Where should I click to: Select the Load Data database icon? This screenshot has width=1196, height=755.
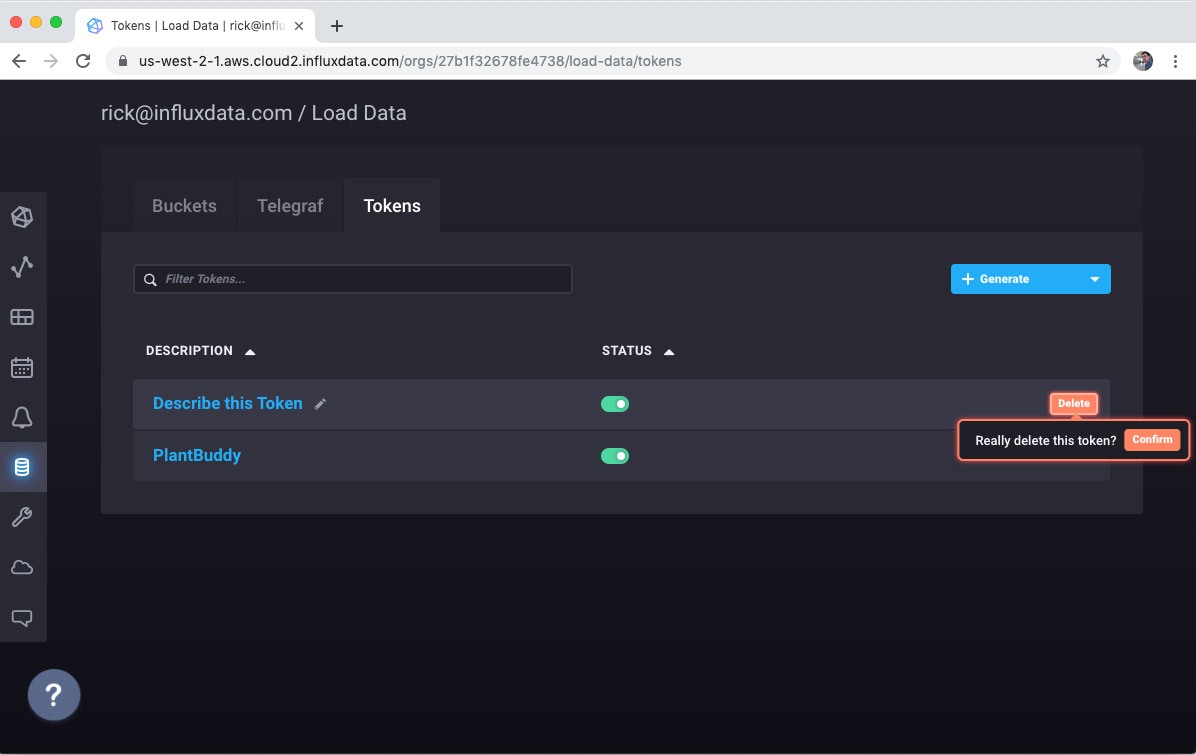pos(22,467)
